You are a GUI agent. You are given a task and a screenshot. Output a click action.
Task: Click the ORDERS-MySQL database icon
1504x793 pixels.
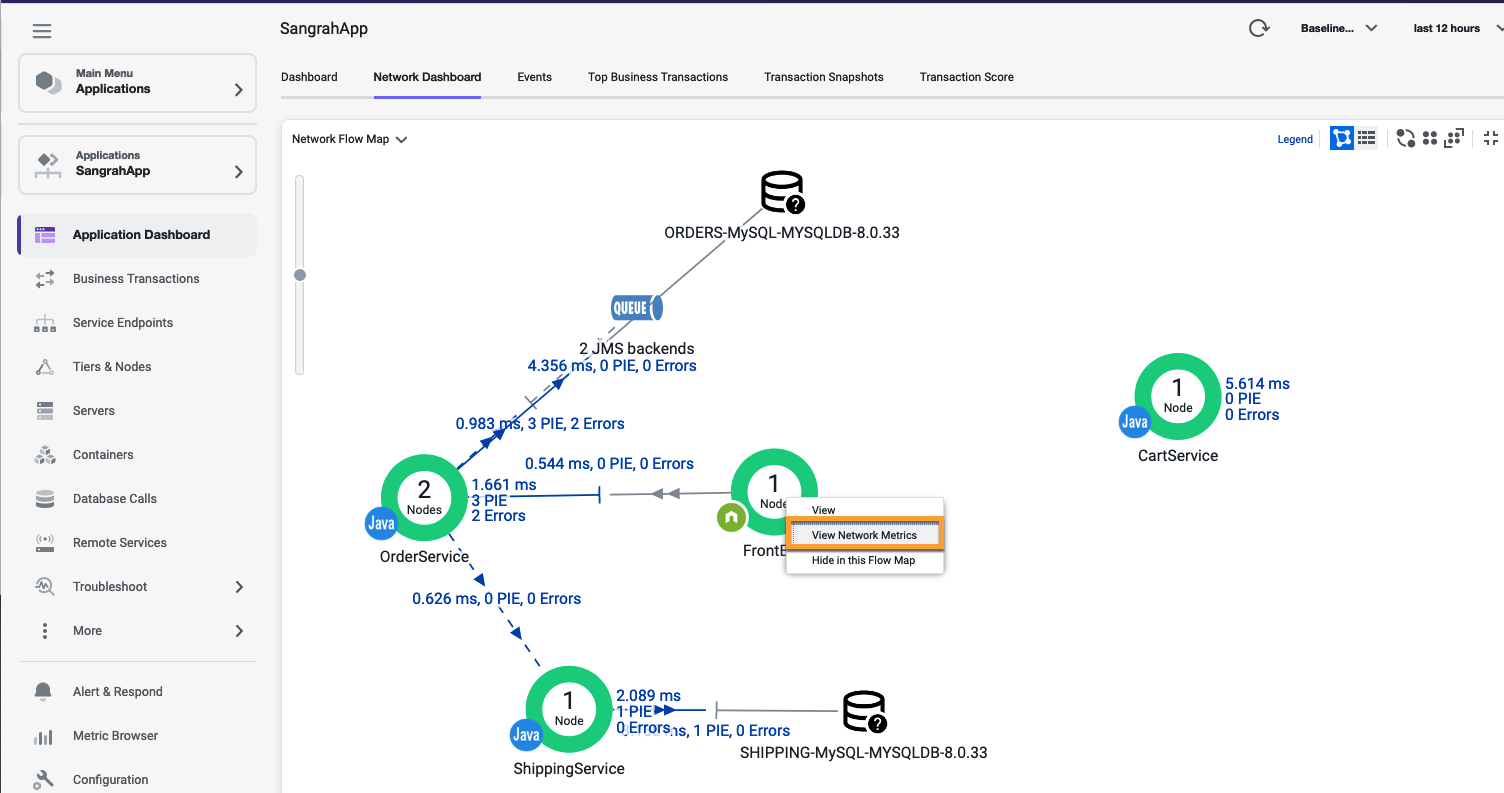[782, 192]
